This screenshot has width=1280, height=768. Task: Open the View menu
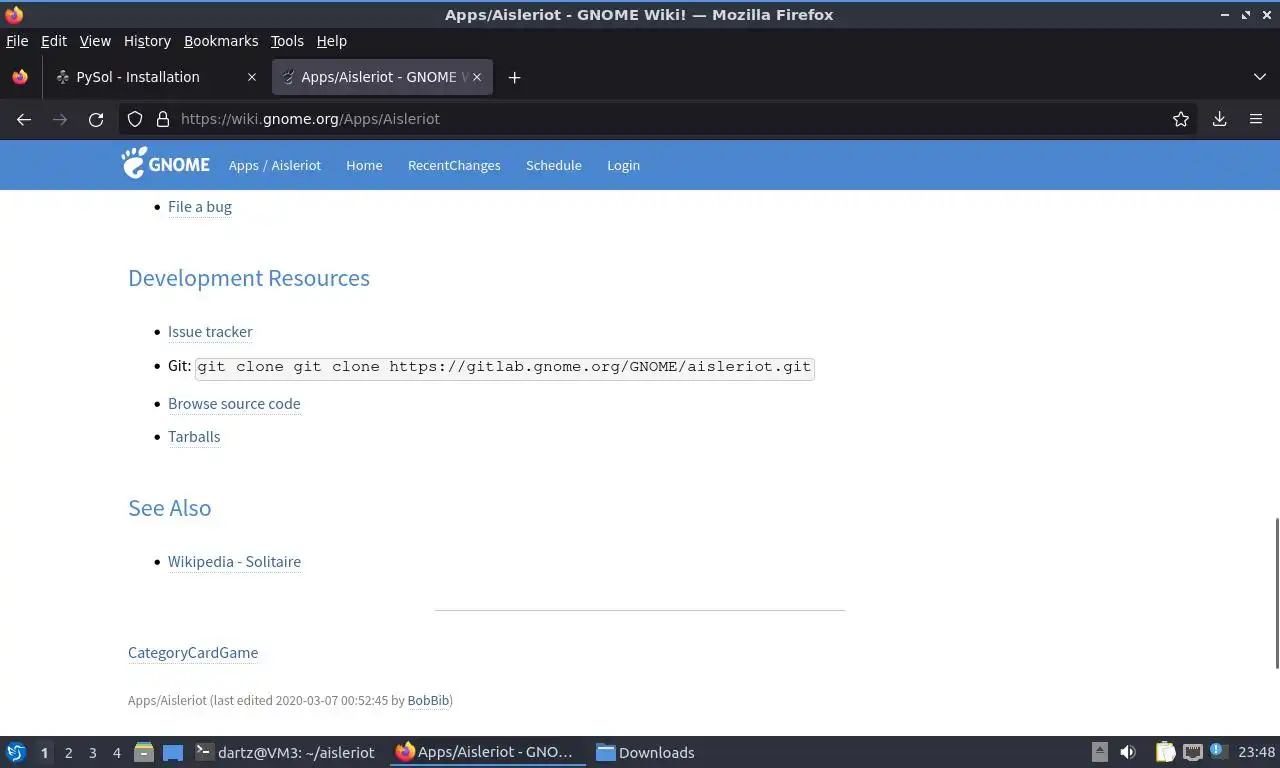pos(95,41)
